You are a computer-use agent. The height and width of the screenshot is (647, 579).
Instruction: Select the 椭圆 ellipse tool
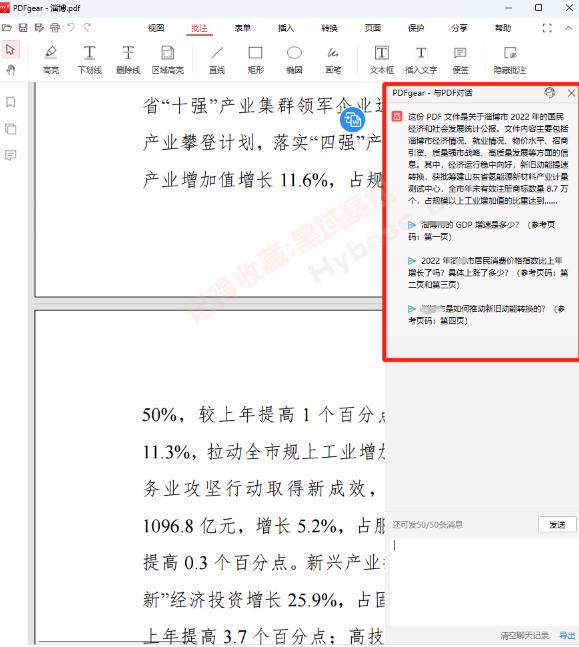click(x=294, y=60)
